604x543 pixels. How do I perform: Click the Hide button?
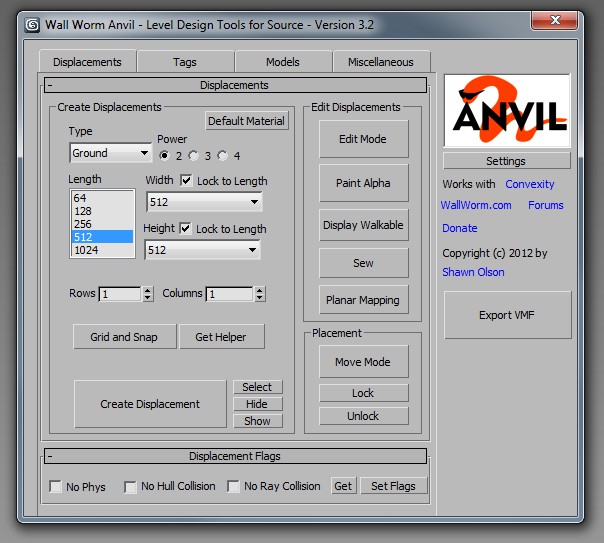pyautogui.click(x=258, y=404)
